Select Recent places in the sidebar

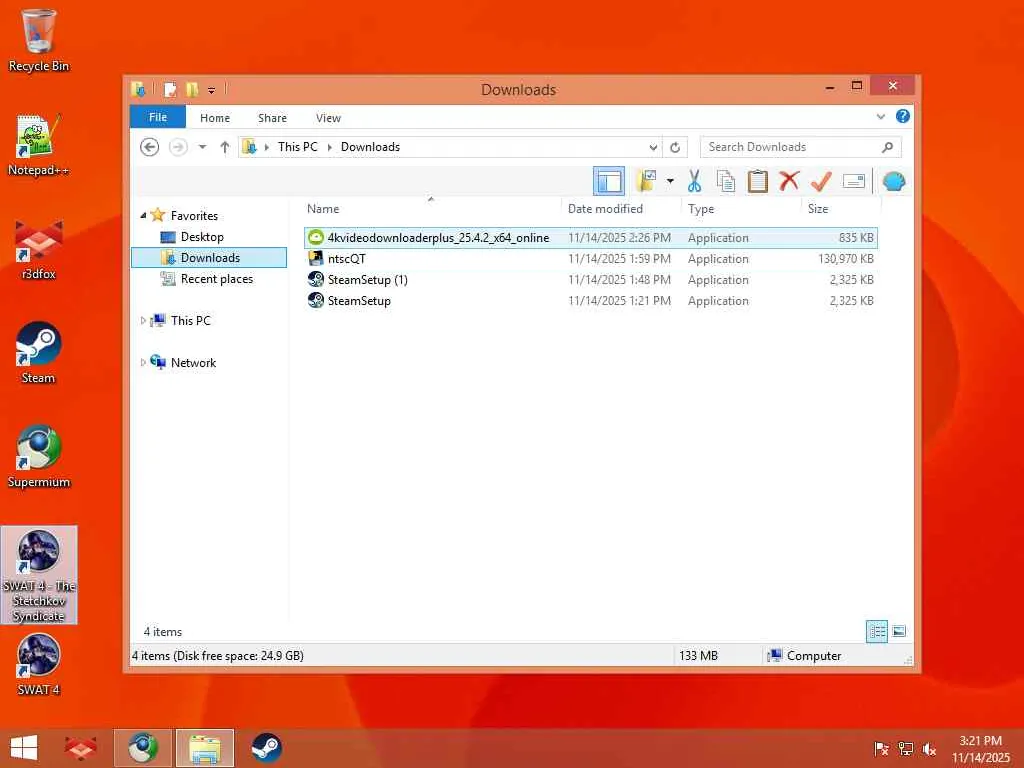coord(216,279)
